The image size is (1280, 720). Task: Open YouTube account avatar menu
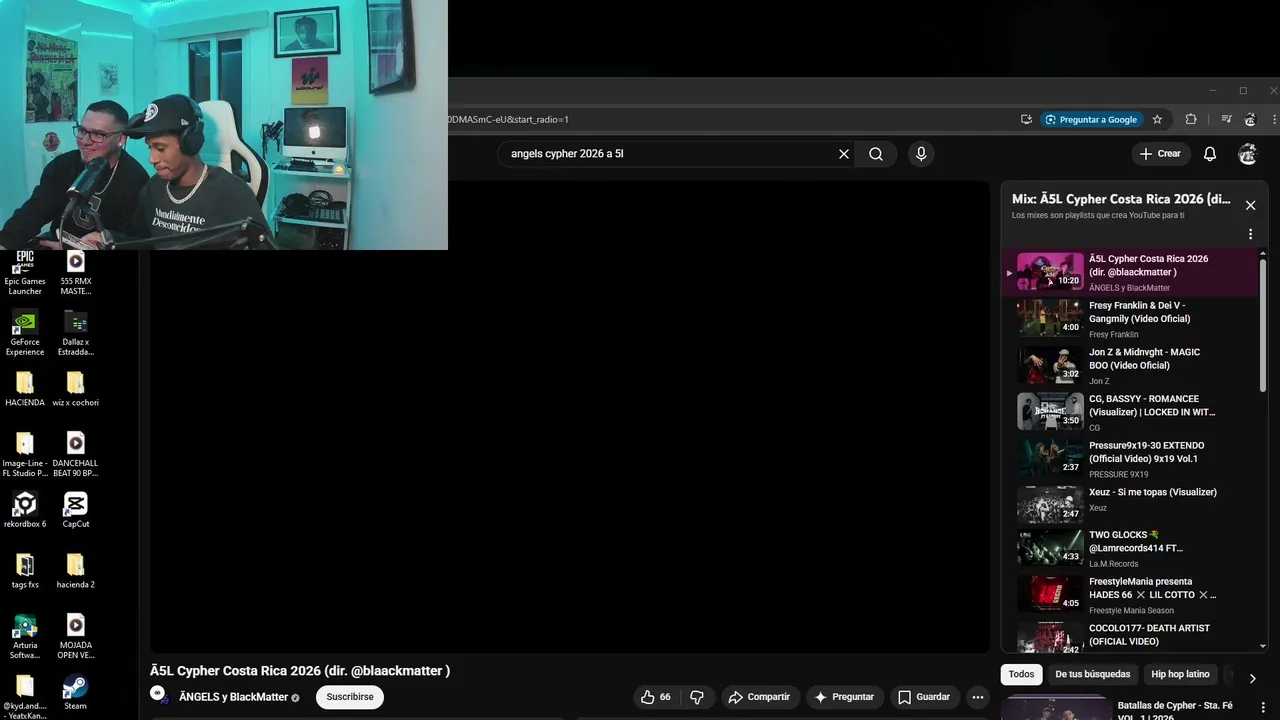[1247, 154]
